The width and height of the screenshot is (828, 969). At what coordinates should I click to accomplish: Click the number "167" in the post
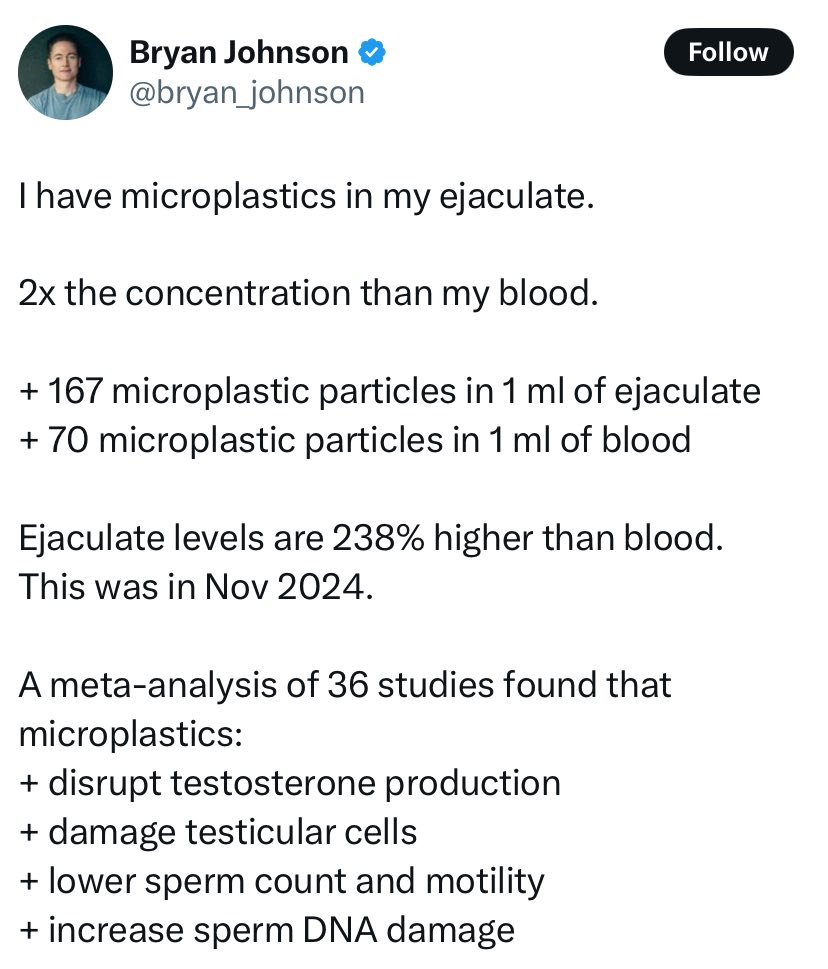(73, 391)
